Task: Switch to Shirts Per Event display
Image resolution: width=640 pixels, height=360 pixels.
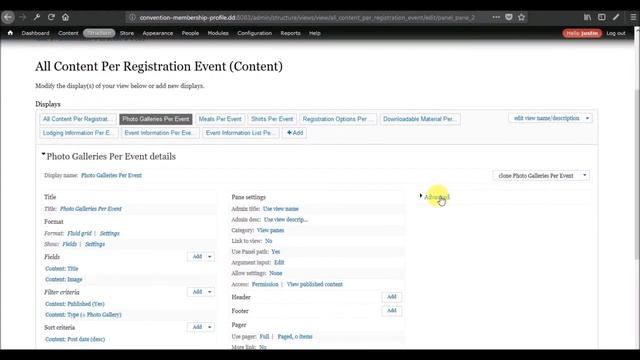Action: pyautogui.click(x=272, y=119)
